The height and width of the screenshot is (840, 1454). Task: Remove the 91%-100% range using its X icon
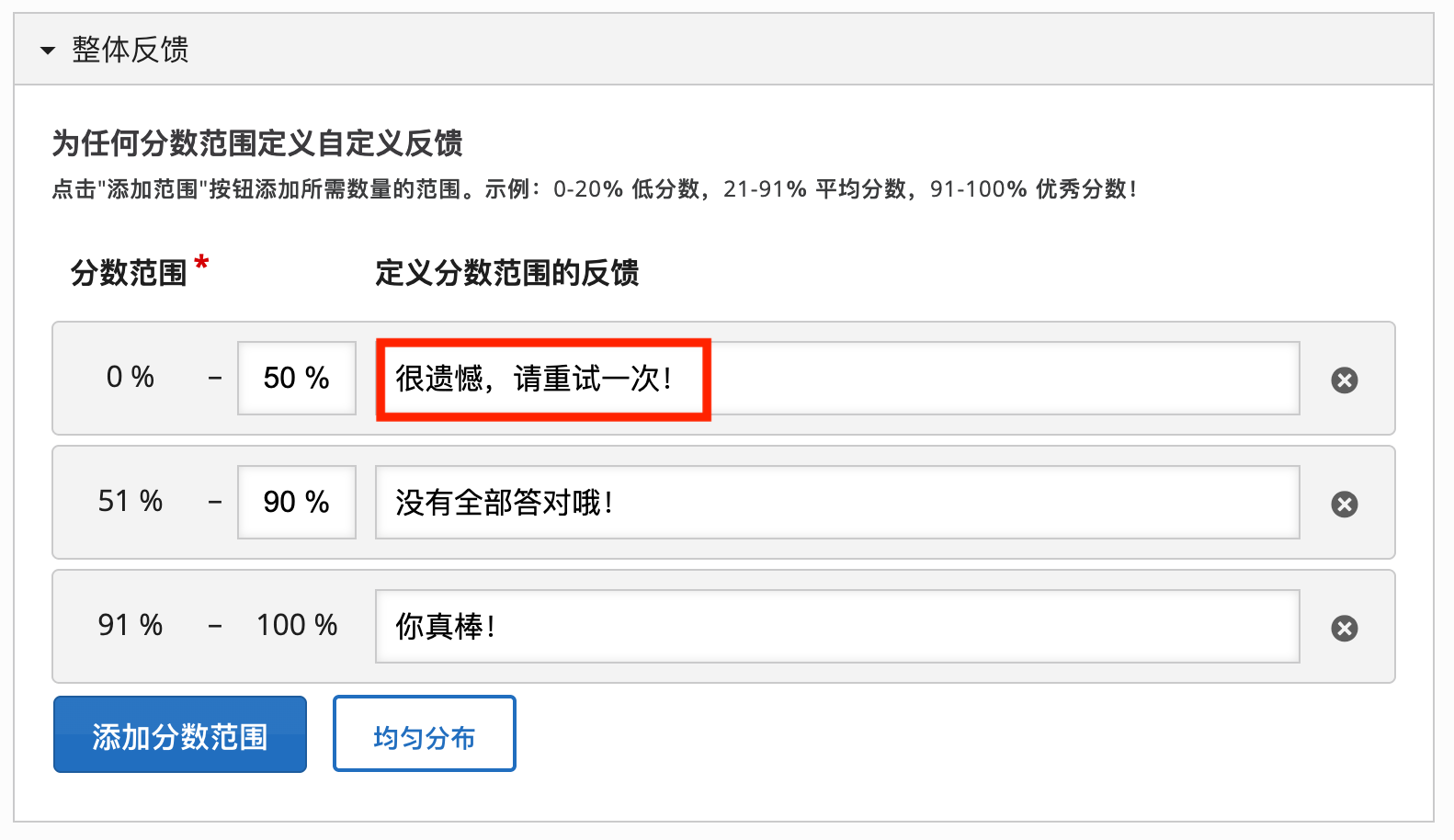click(x=1345, y=628)
